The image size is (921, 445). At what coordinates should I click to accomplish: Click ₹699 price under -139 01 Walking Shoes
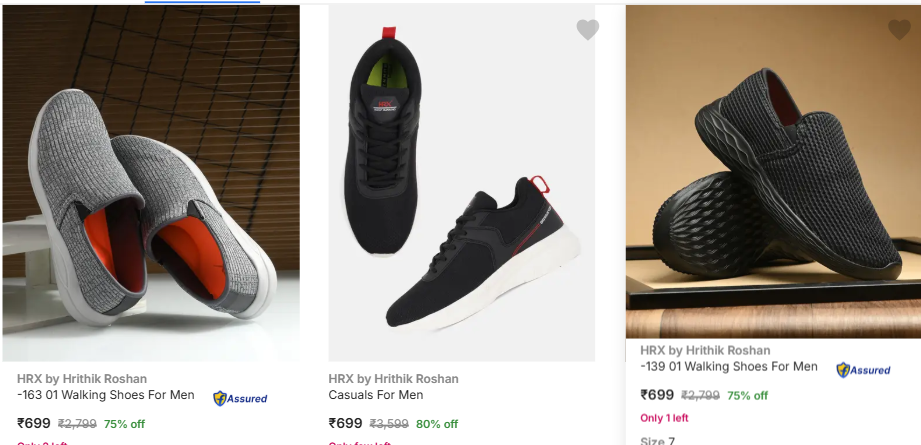(657, 395)
